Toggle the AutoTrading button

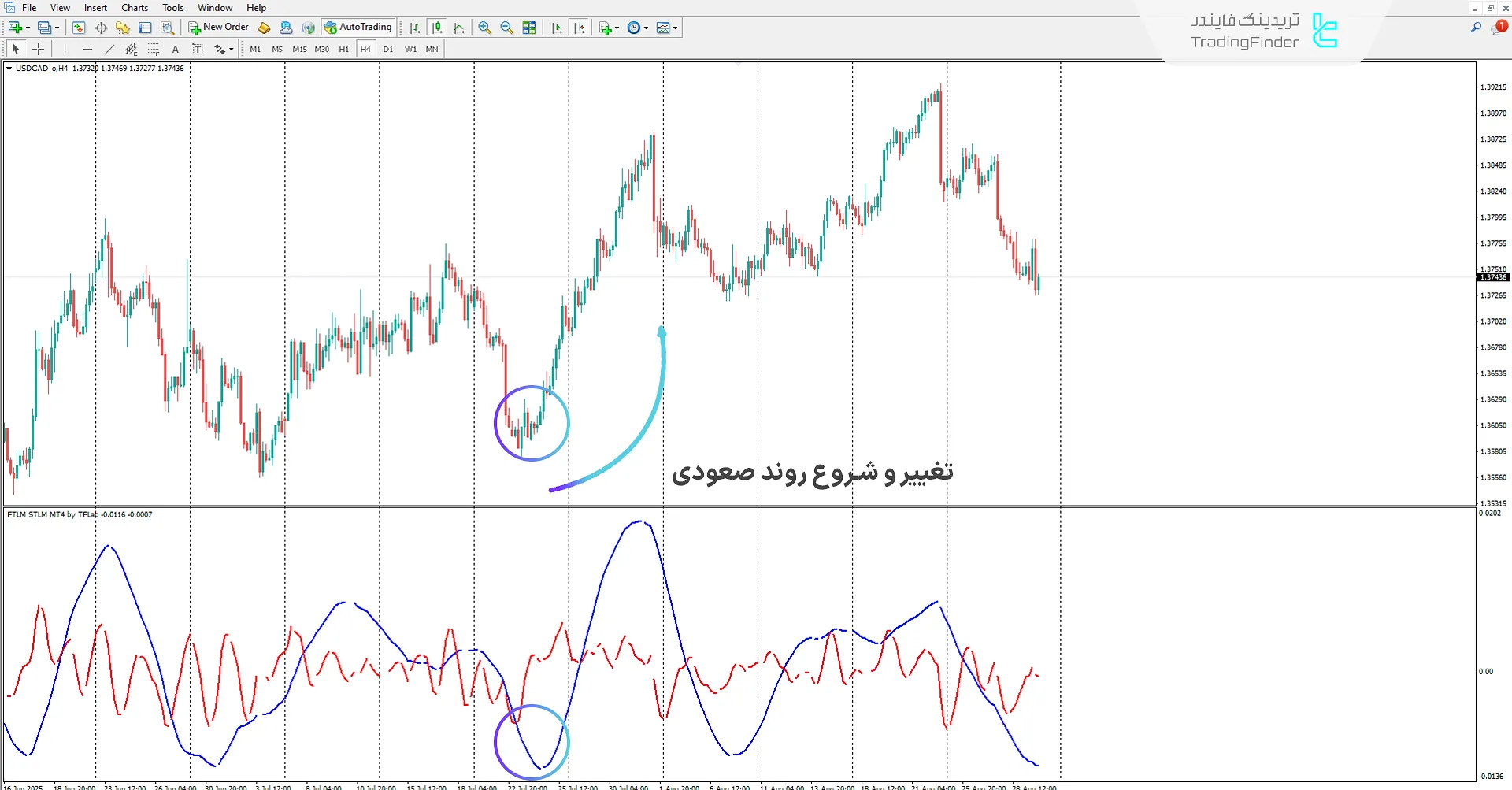point(358,28)
